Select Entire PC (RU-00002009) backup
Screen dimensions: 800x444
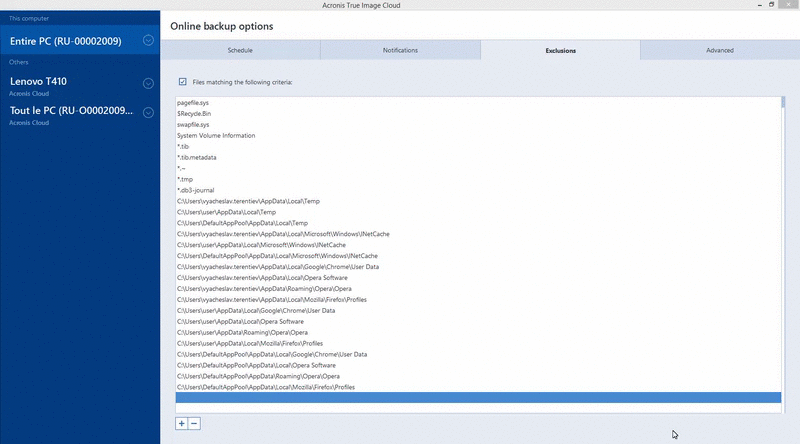[80, 40]
